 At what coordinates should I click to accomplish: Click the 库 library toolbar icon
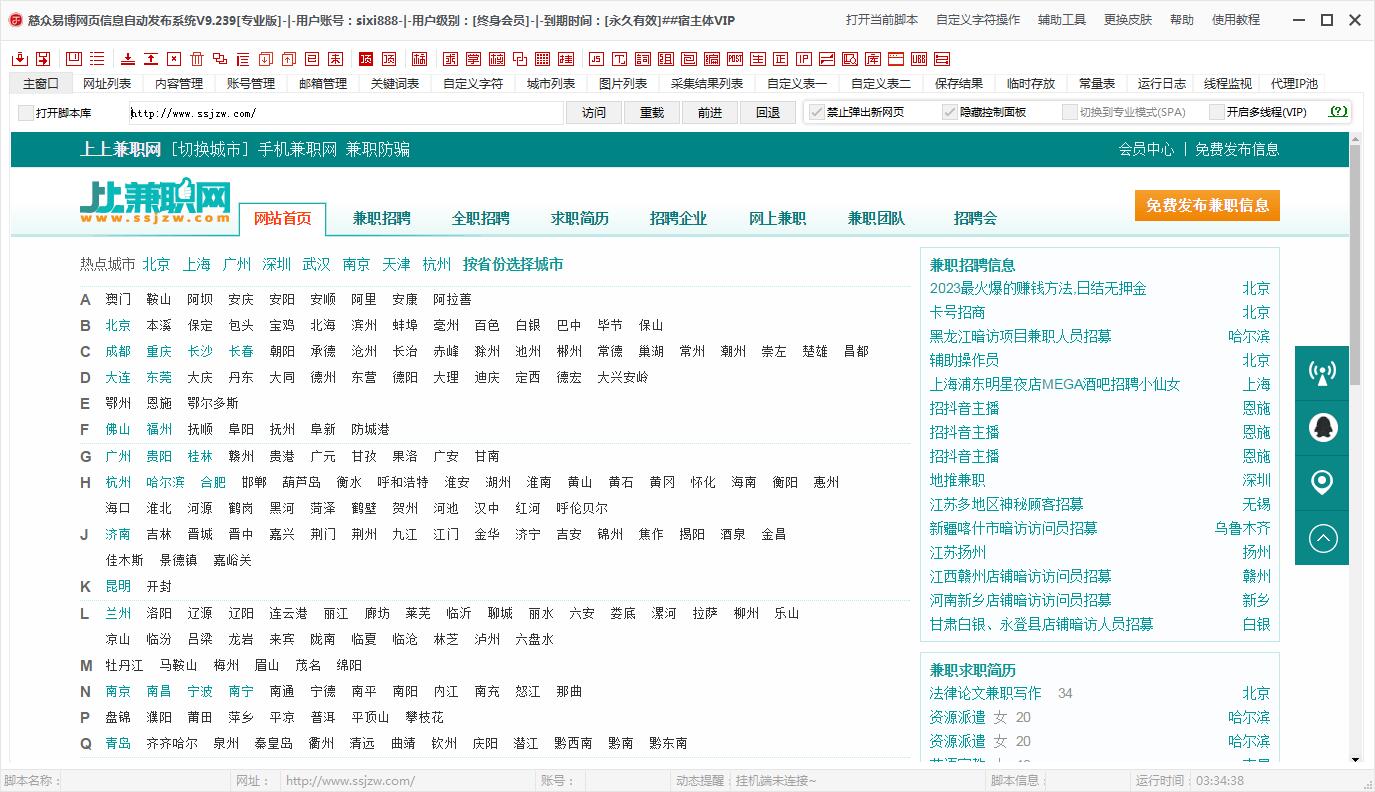[873, 59]
